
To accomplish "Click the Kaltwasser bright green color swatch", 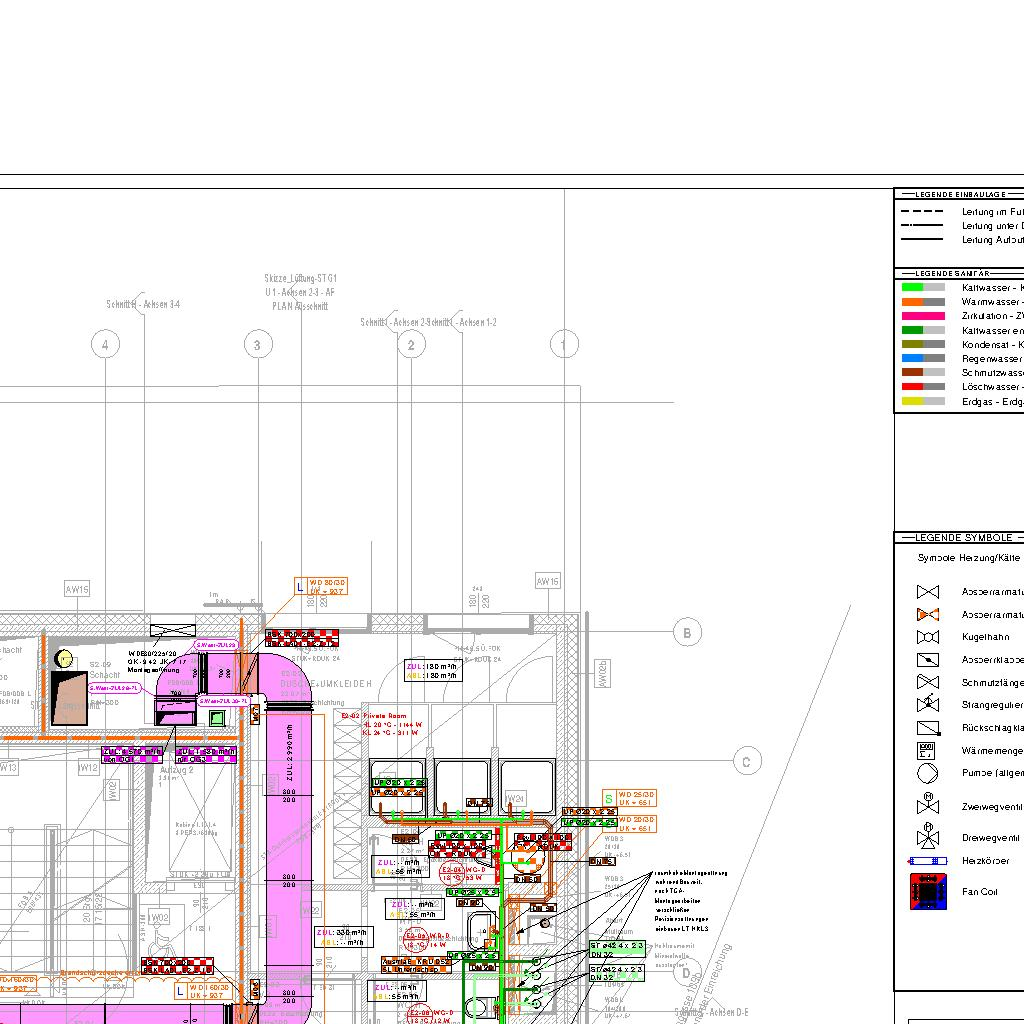I will point(912,287).
